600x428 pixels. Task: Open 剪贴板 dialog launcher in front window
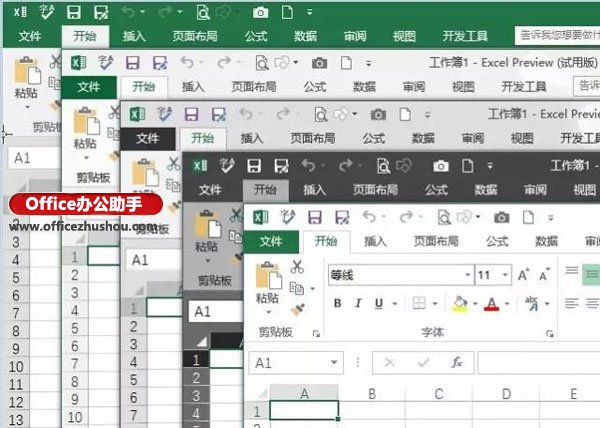point(316,334)
